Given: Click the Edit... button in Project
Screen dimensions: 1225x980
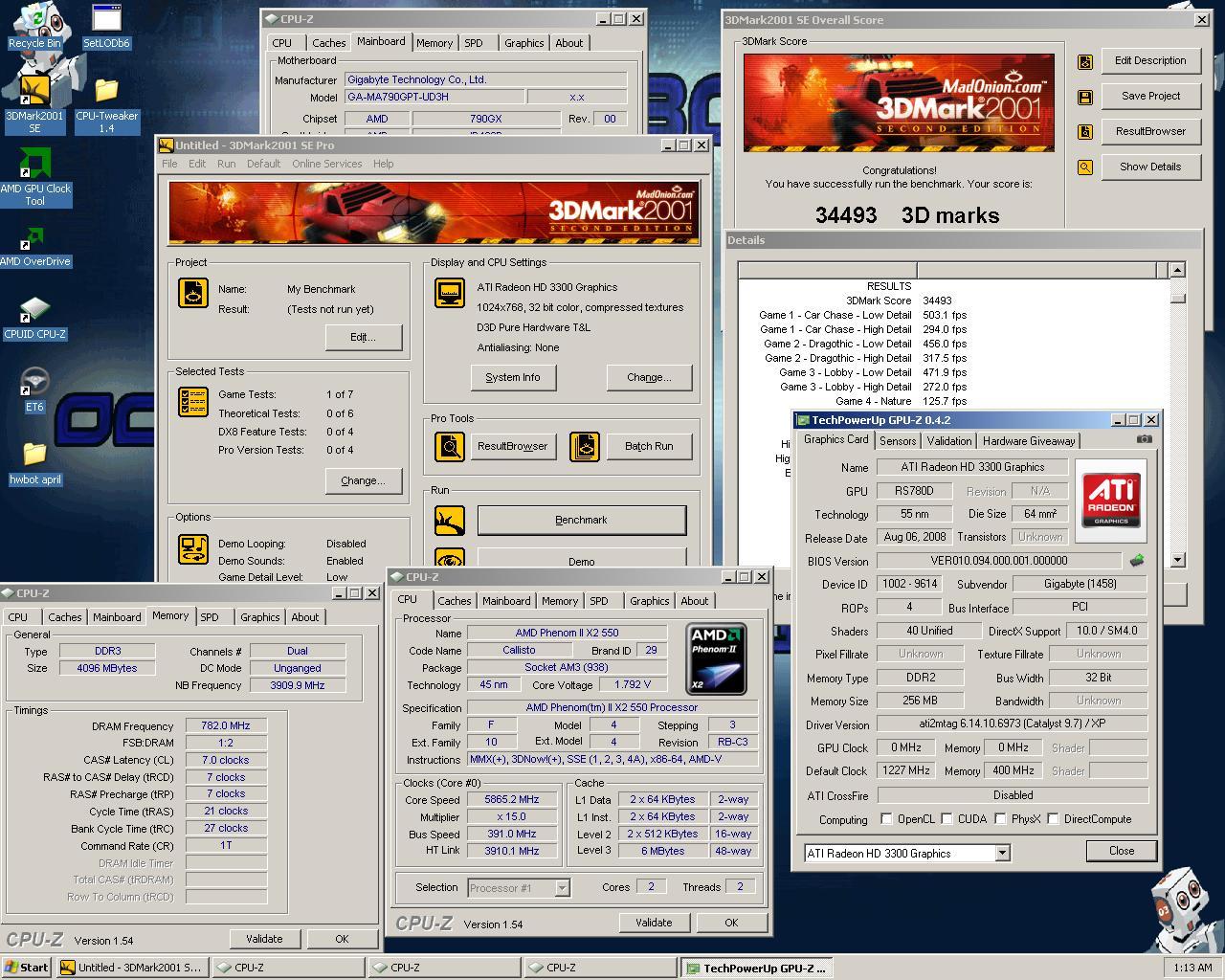Looking at the screenshot, I should click(363, 337).
